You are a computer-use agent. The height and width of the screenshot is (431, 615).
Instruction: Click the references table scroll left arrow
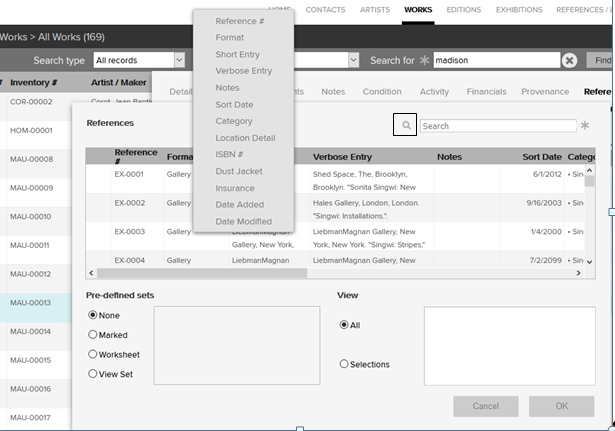tap(91, 273)
